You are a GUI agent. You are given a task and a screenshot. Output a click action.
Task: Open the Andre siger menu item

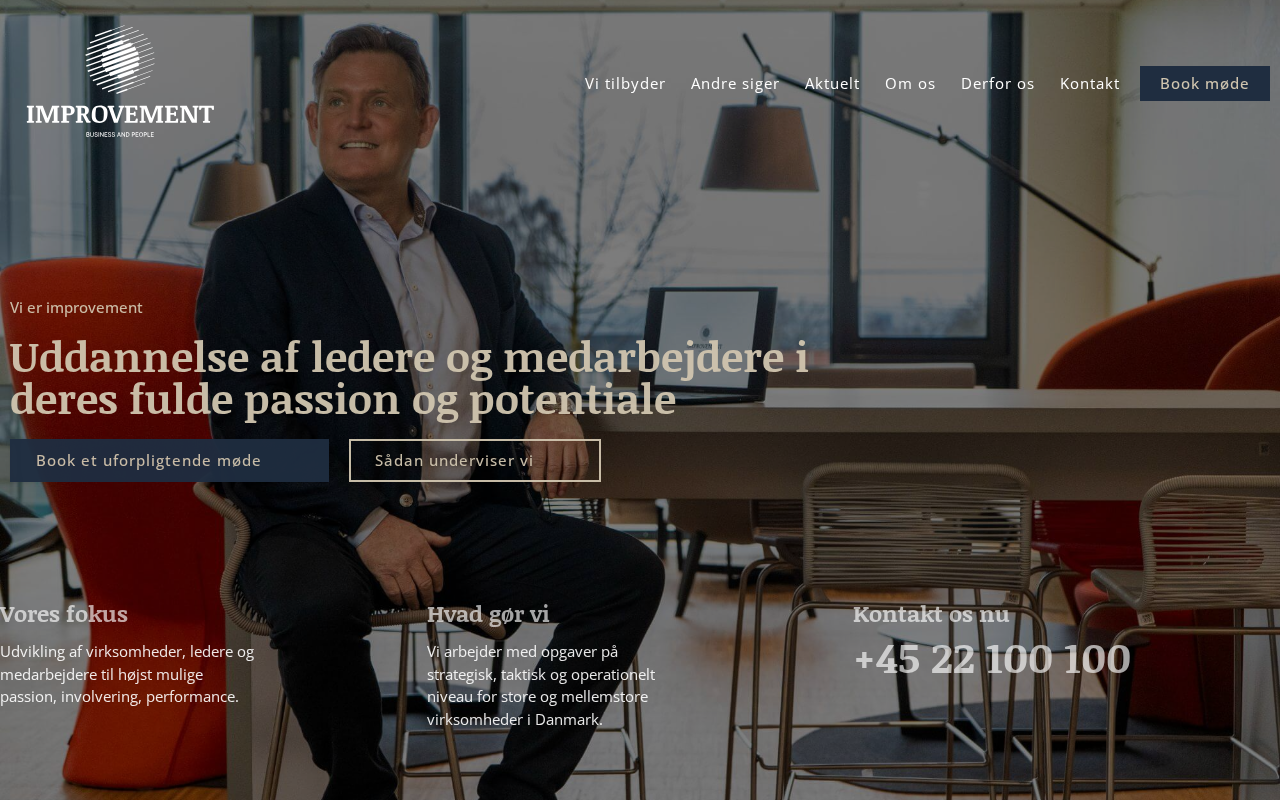point(735,83)
